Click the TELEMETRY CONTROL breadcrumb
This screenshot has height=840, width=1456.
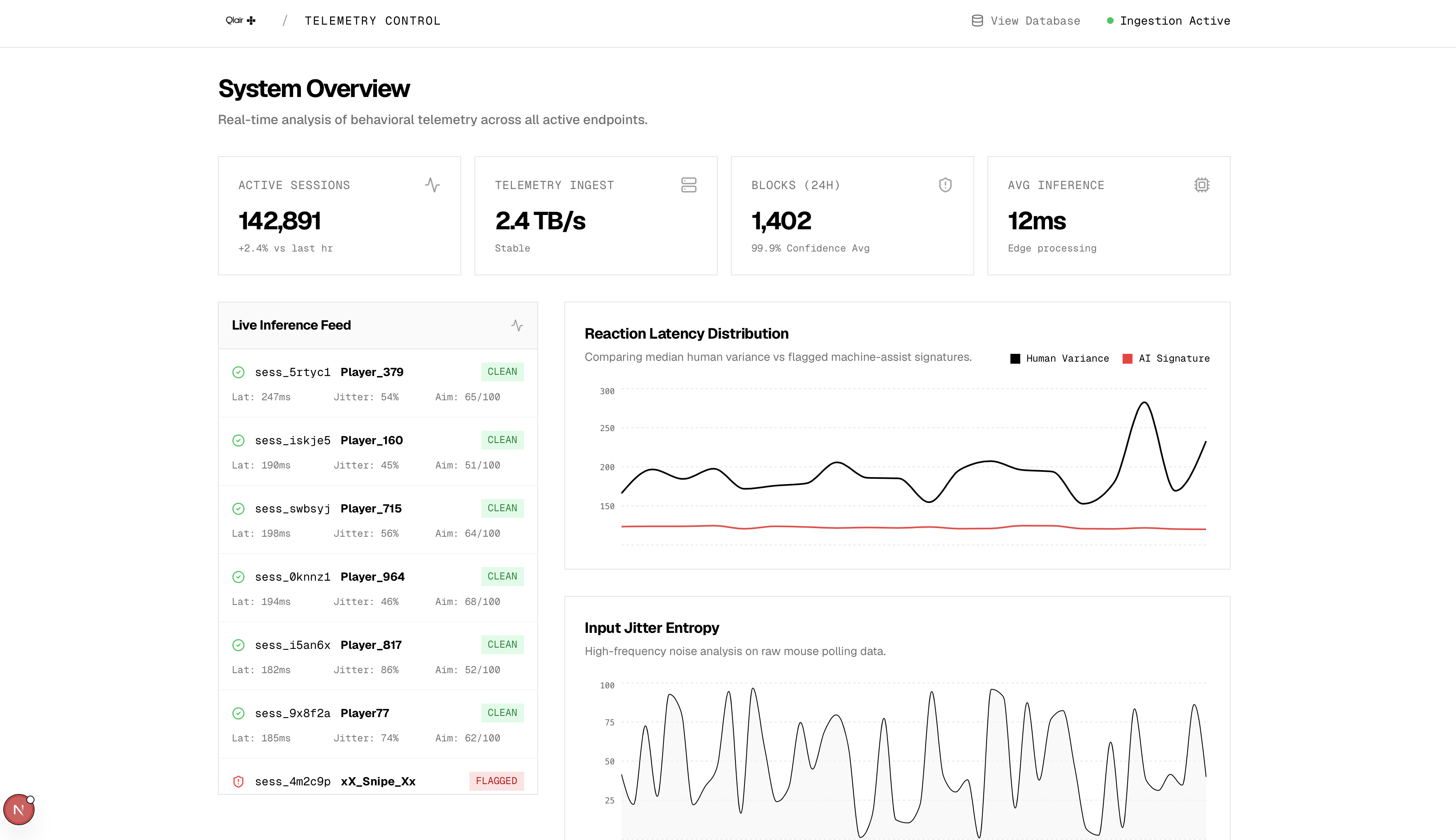click(x=372, y=21)
